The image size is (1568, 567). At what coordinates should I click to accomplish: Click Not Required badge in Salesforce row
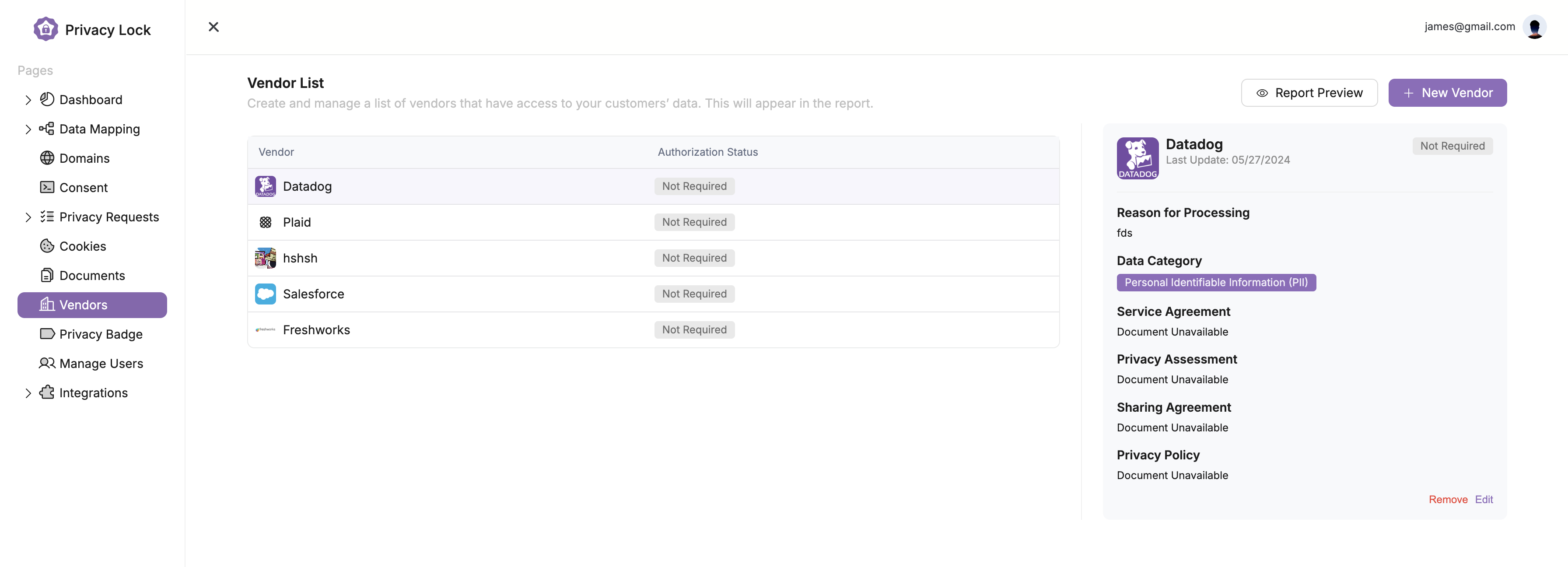click(x=694, y=294)
